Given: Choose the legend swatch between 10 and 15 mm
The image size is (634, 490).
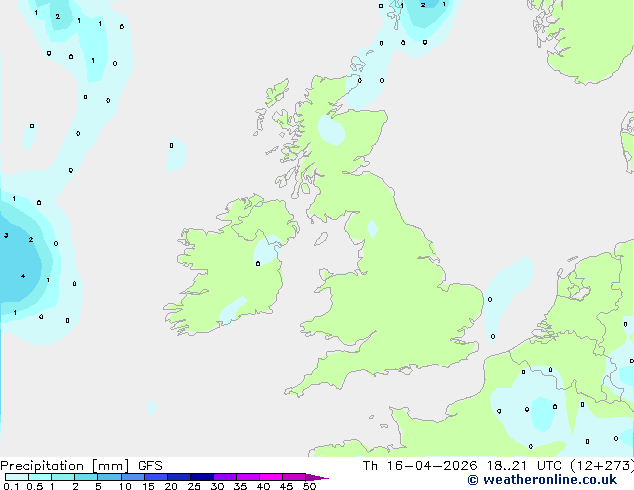Looking at the screenshot, I should 133,477.
